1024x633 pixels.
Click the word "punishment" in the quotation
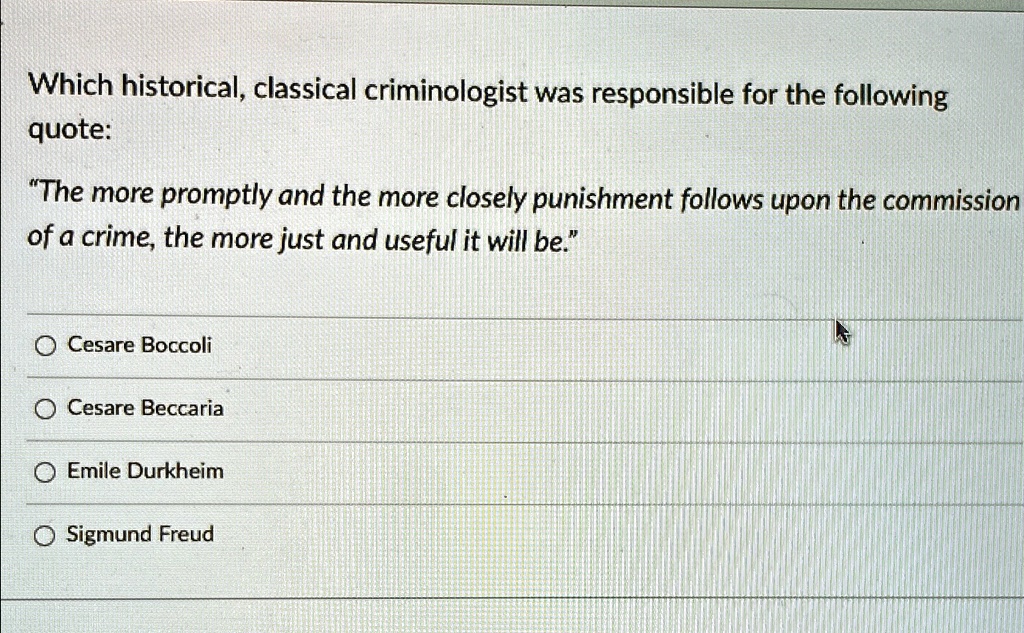click(602, 200)
